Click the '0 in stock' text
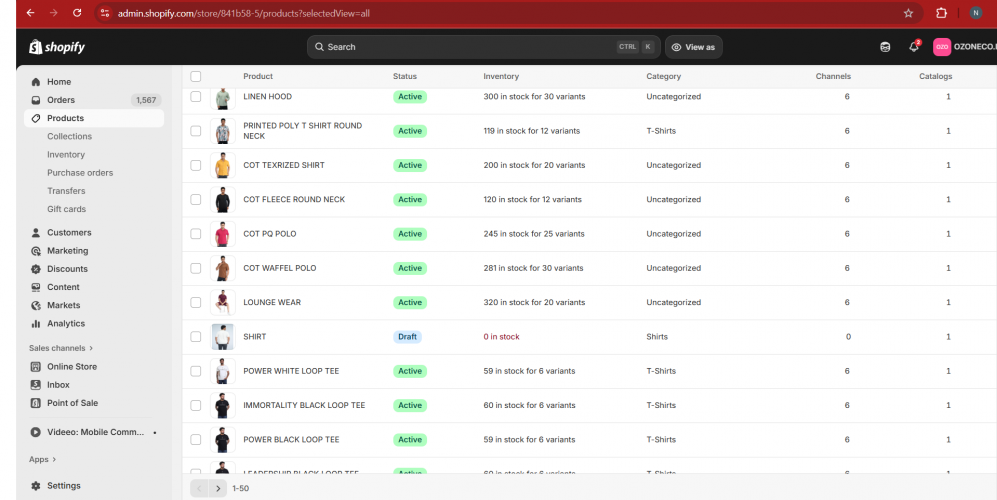This screenshot has width=997, height=500. point(501,337)
